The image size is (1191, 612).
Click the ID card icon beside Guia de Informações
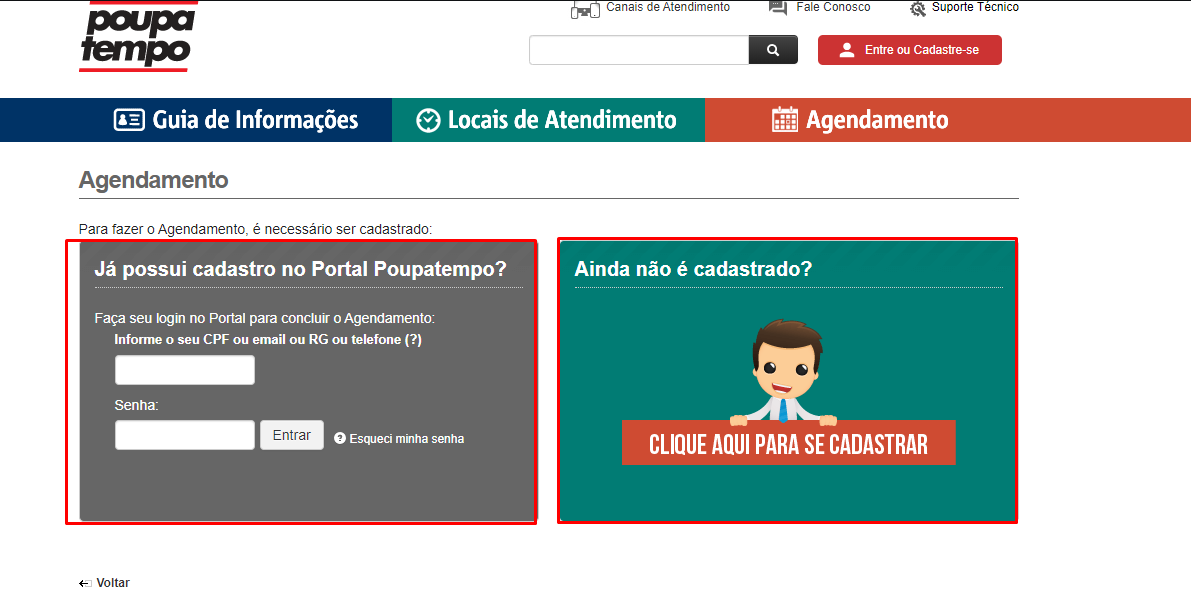point(129,120)
